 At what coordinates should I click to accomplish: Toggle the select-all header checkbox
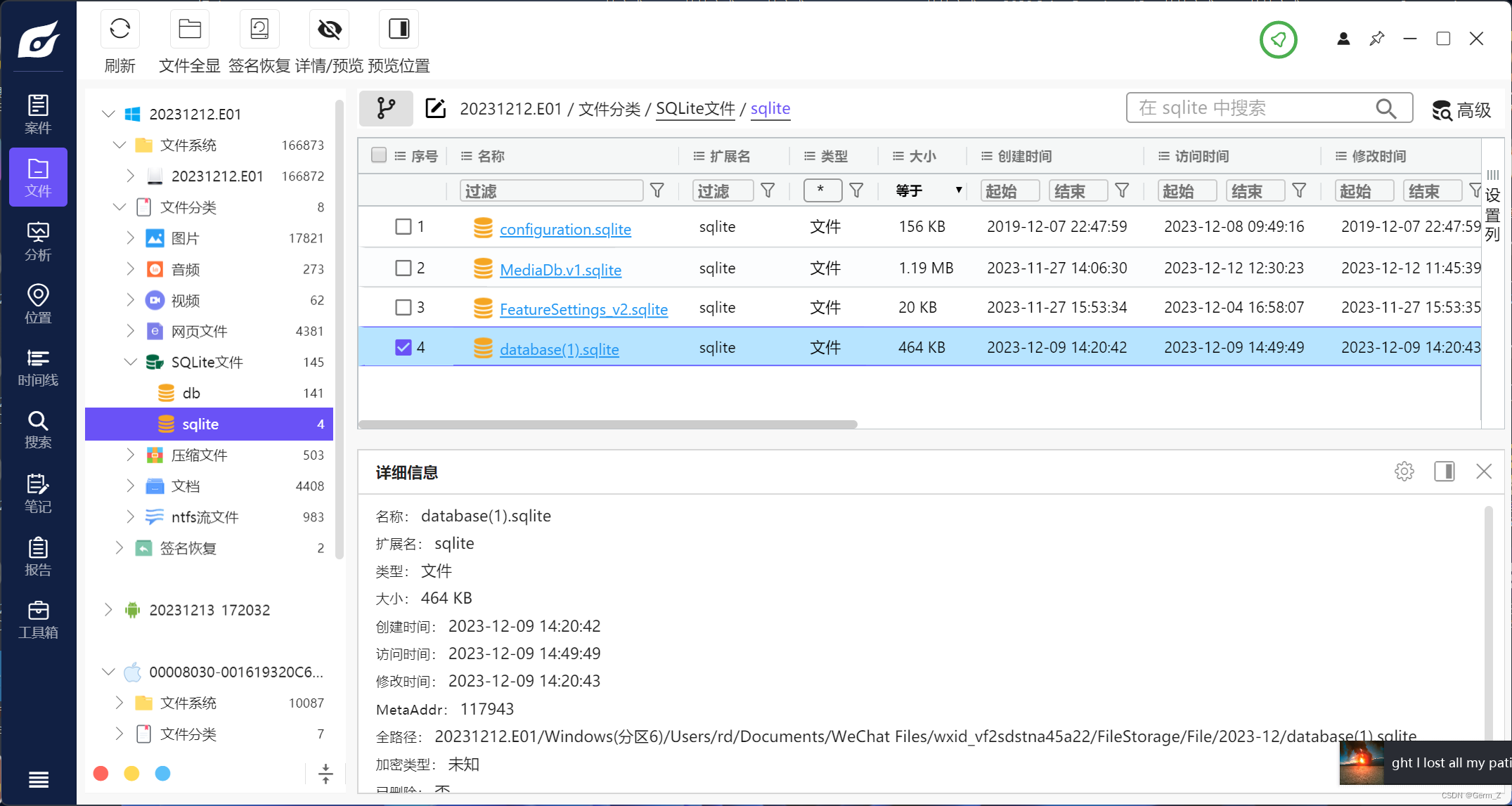point(379,155)
